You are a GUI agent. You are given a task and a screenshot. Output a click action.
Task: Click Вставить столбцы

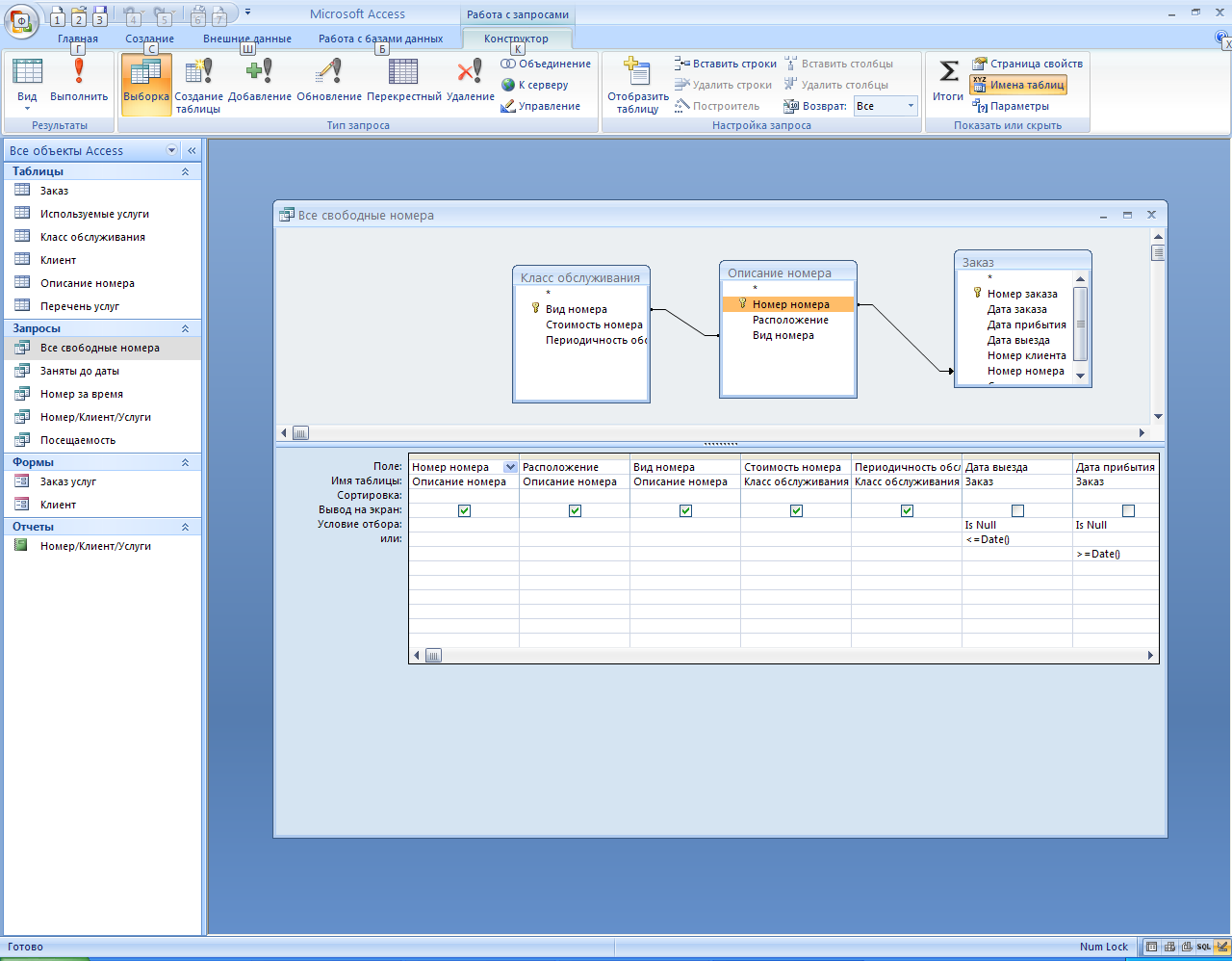click(838, 64)
